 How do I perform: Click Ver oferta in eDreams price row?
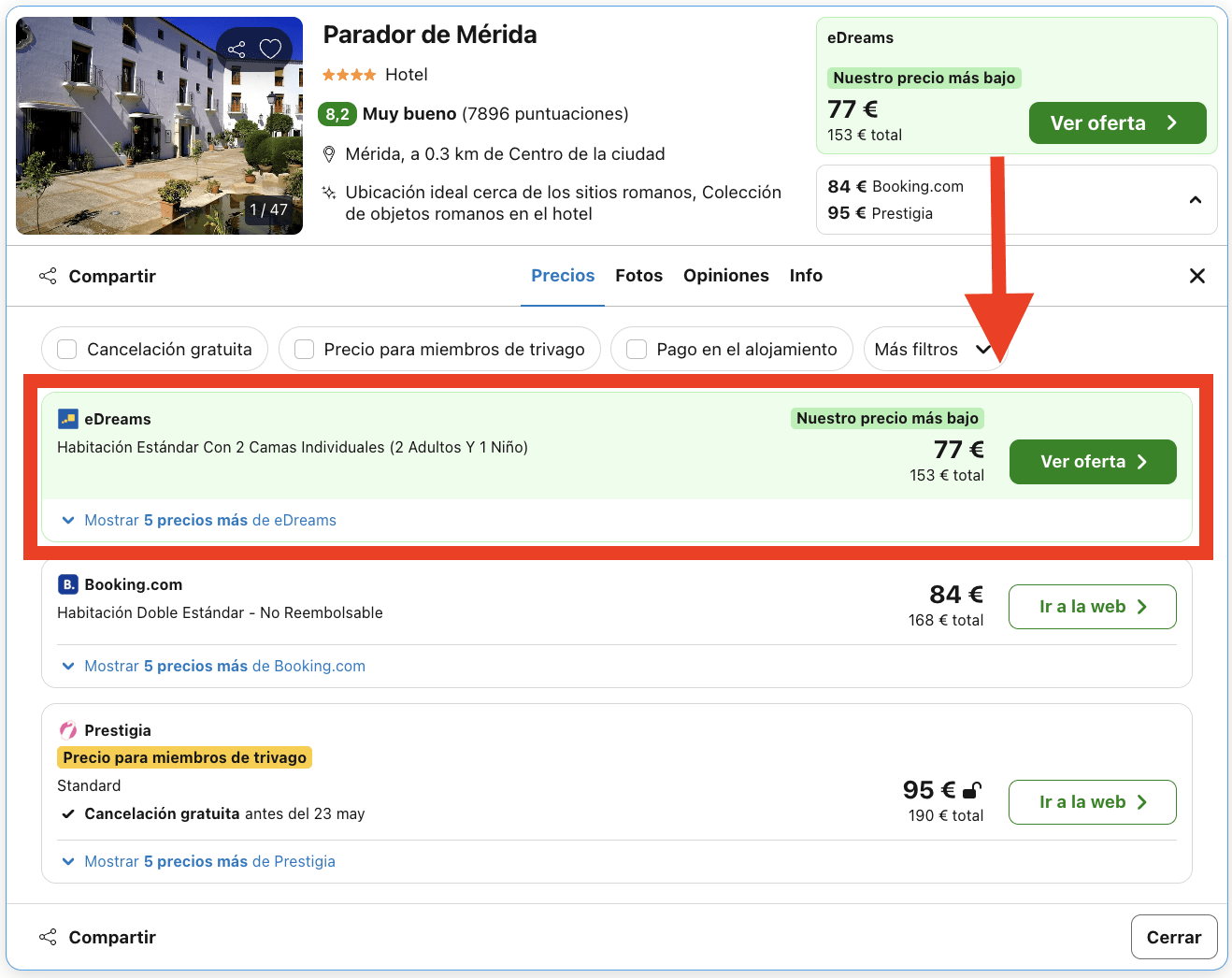(x=1093, y=462)
